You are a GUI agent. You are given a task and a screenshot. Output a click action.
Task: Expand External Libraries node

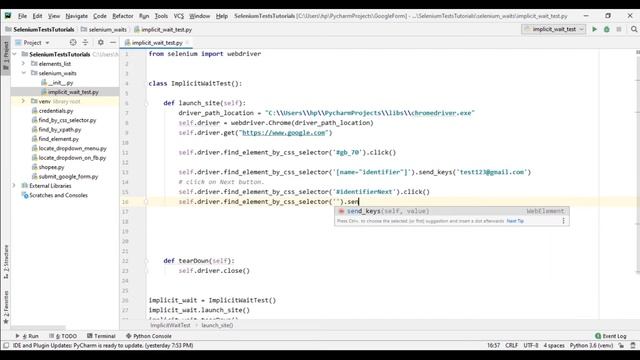pos(15,186)
